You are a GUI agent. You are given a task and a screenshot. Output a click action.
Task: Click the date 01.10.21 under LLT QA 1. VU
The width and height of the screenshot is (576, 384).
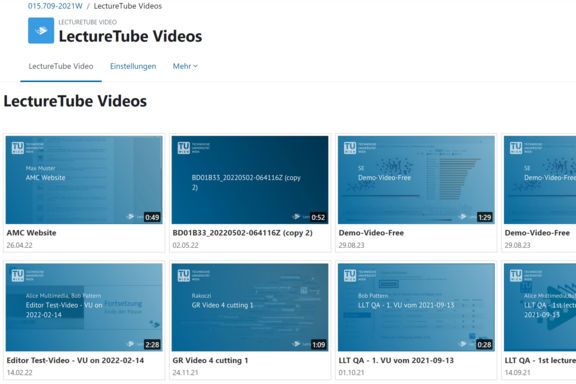pyautogui.click(x=352, y=373)
